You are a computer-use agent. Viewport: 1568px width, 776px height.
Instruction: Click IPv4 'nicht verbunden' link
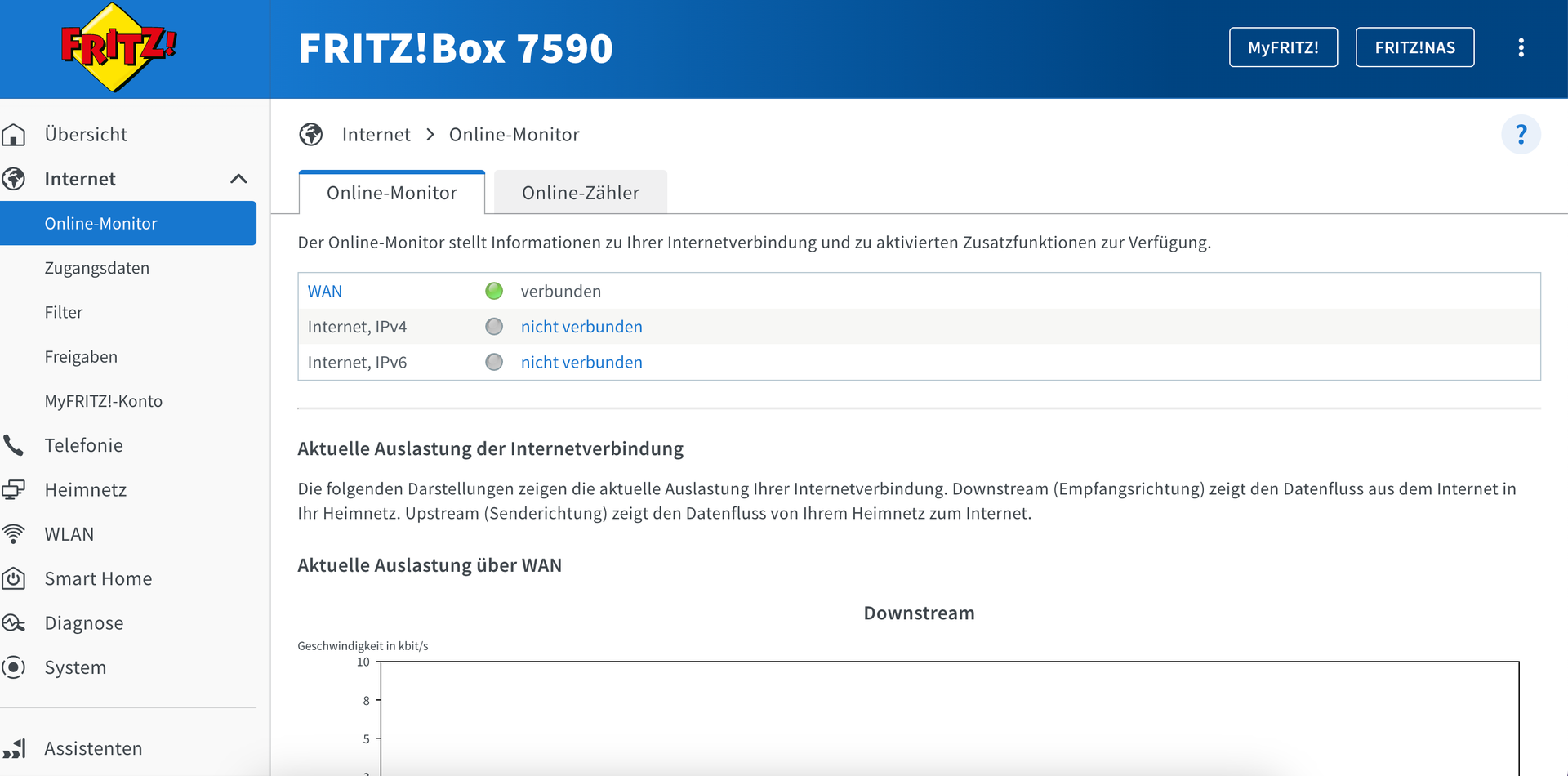pos(581,327)
